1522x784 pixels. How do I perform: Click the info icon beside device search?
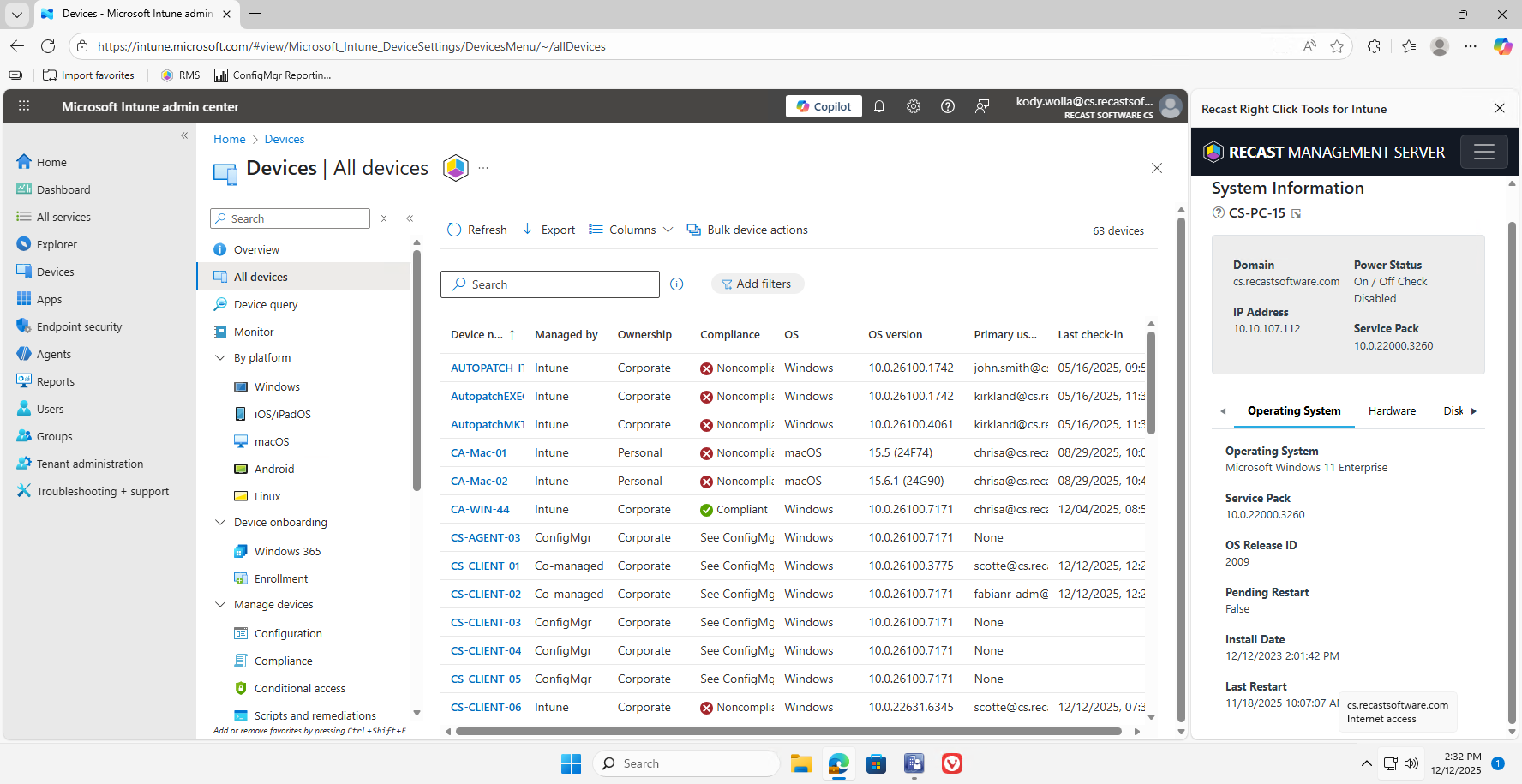coord(677,284)
